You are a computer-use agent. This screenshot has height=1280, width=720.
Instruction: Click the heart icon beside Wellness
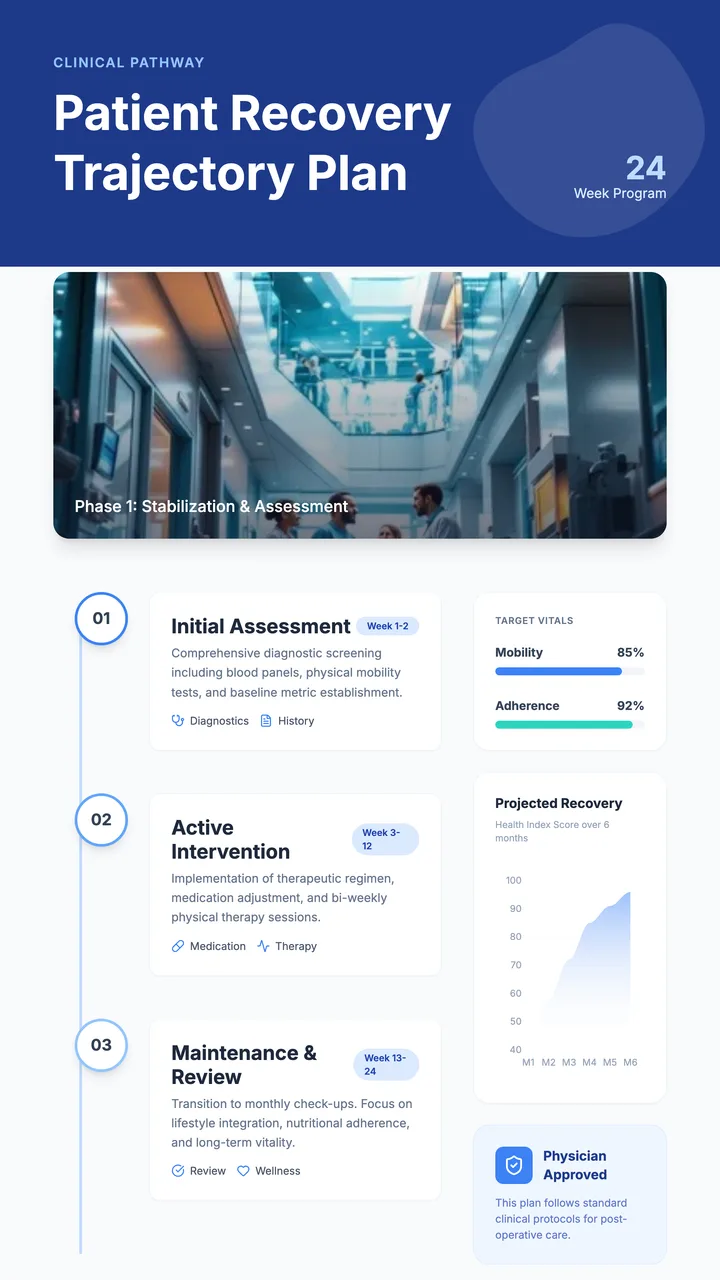coord(243,1170)
